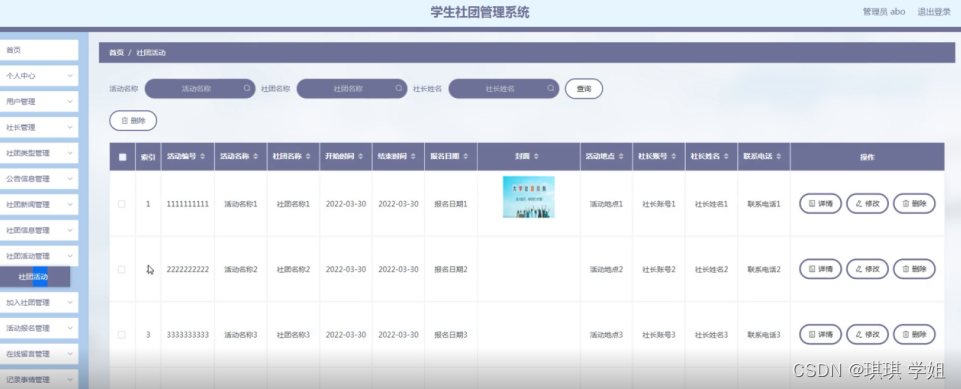Focus the 社长姓名 search input

coord(504,89)
